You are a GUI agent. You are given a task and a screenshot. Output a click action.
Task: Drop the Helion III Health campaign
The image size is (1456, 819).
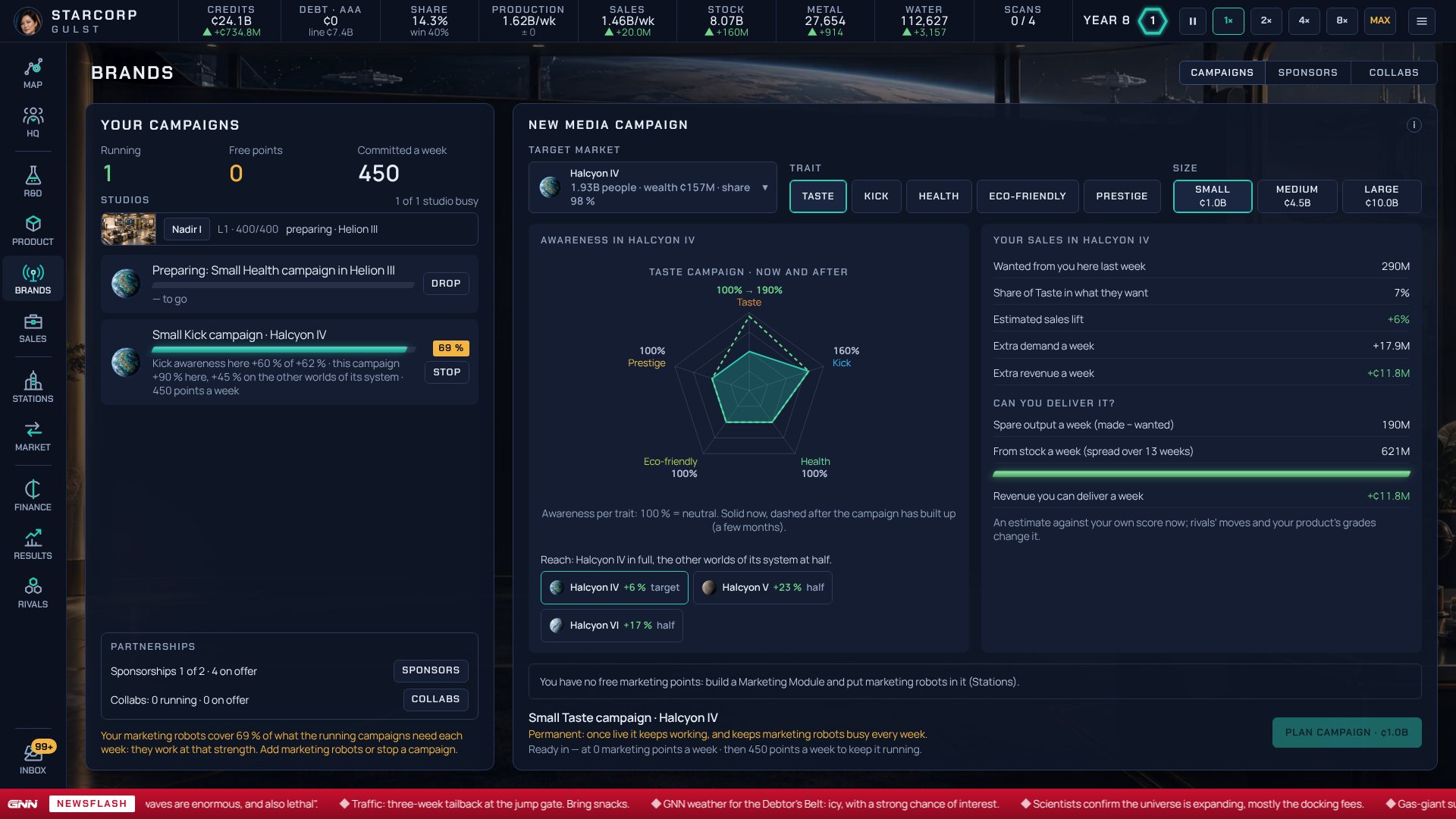click(x=446, y=284)
